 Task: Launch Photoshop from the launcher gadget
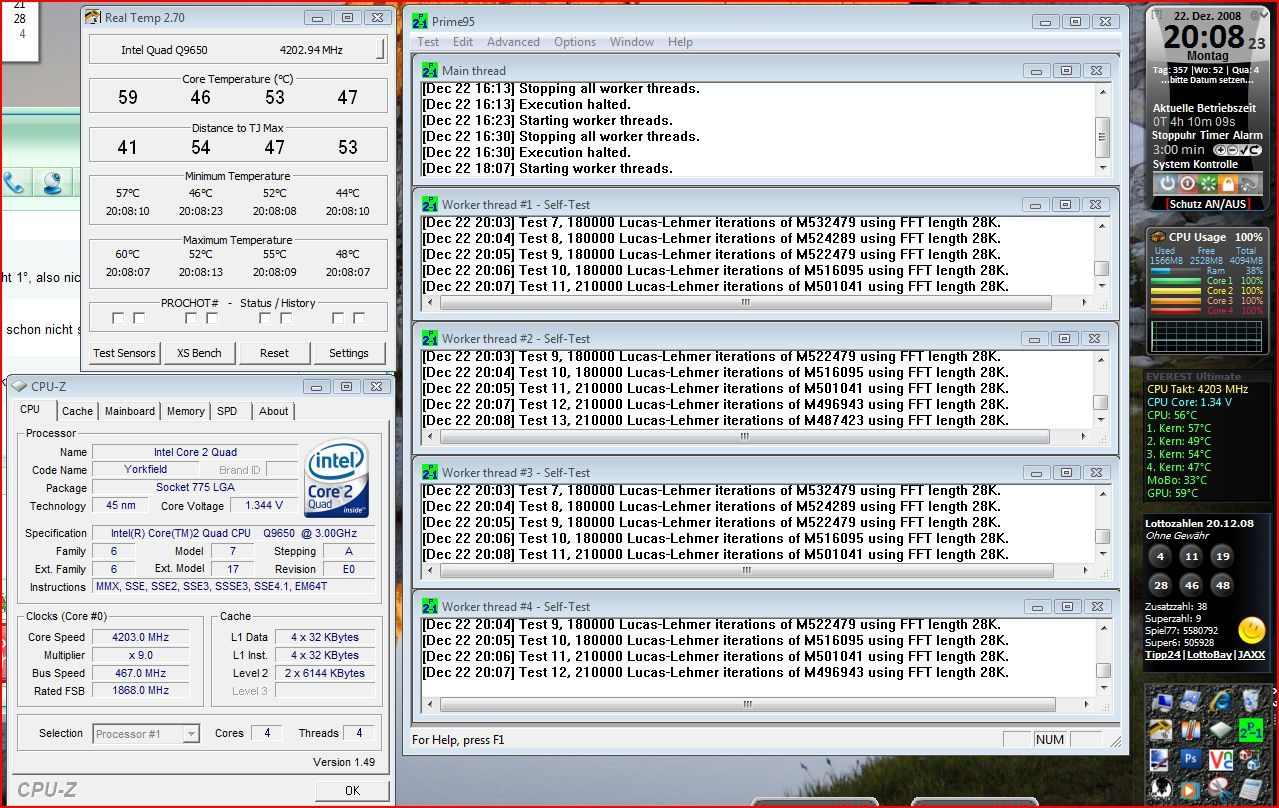point(1191,760)
